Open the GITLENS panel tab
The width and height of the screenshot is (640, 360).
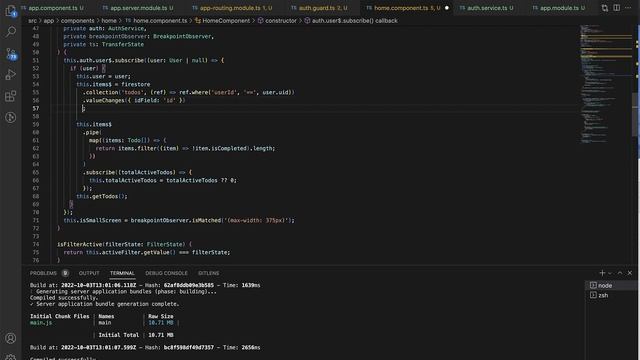point(209,273)
